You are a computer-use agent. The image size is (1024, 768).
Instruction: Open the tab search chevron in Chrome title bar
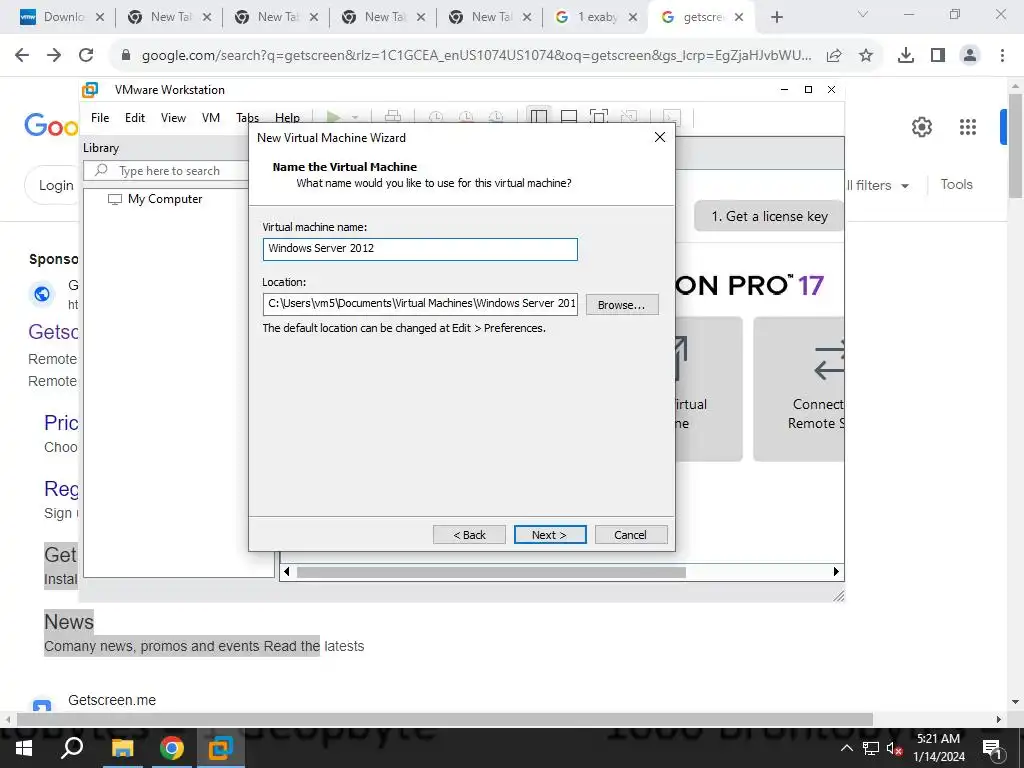click(x=863, y=14)
